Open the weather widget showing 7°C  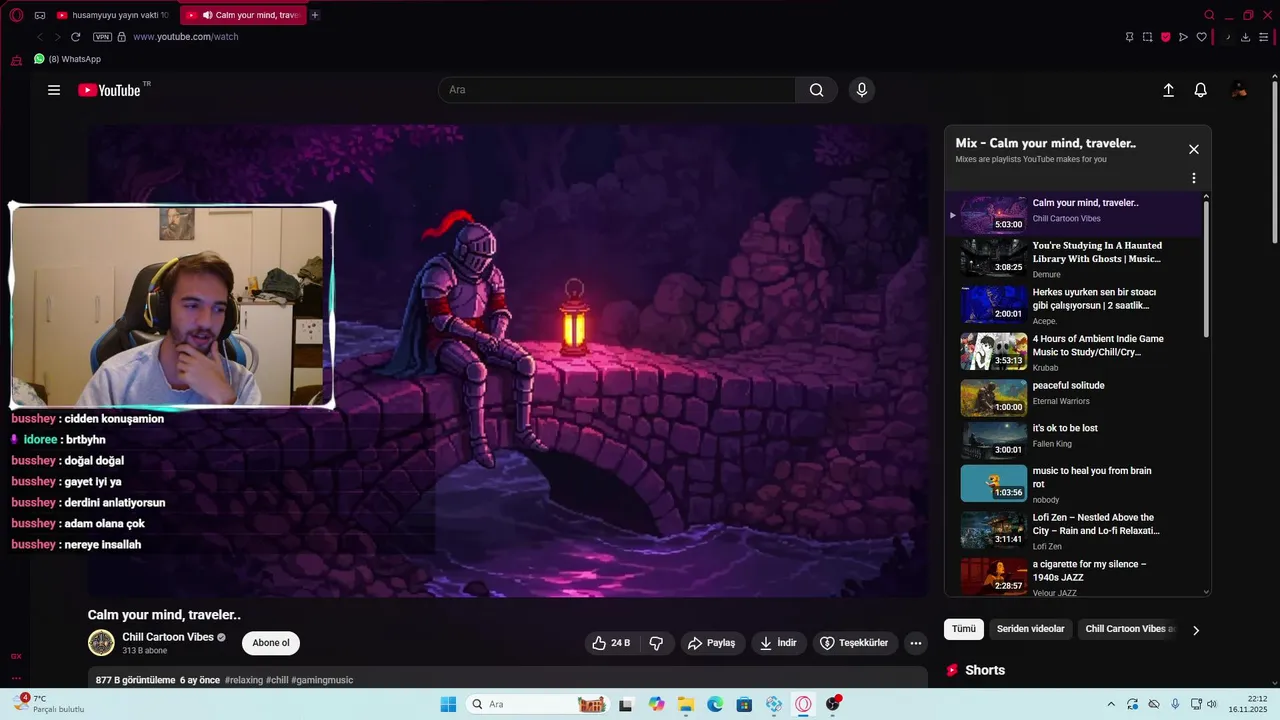click(48, 703)
